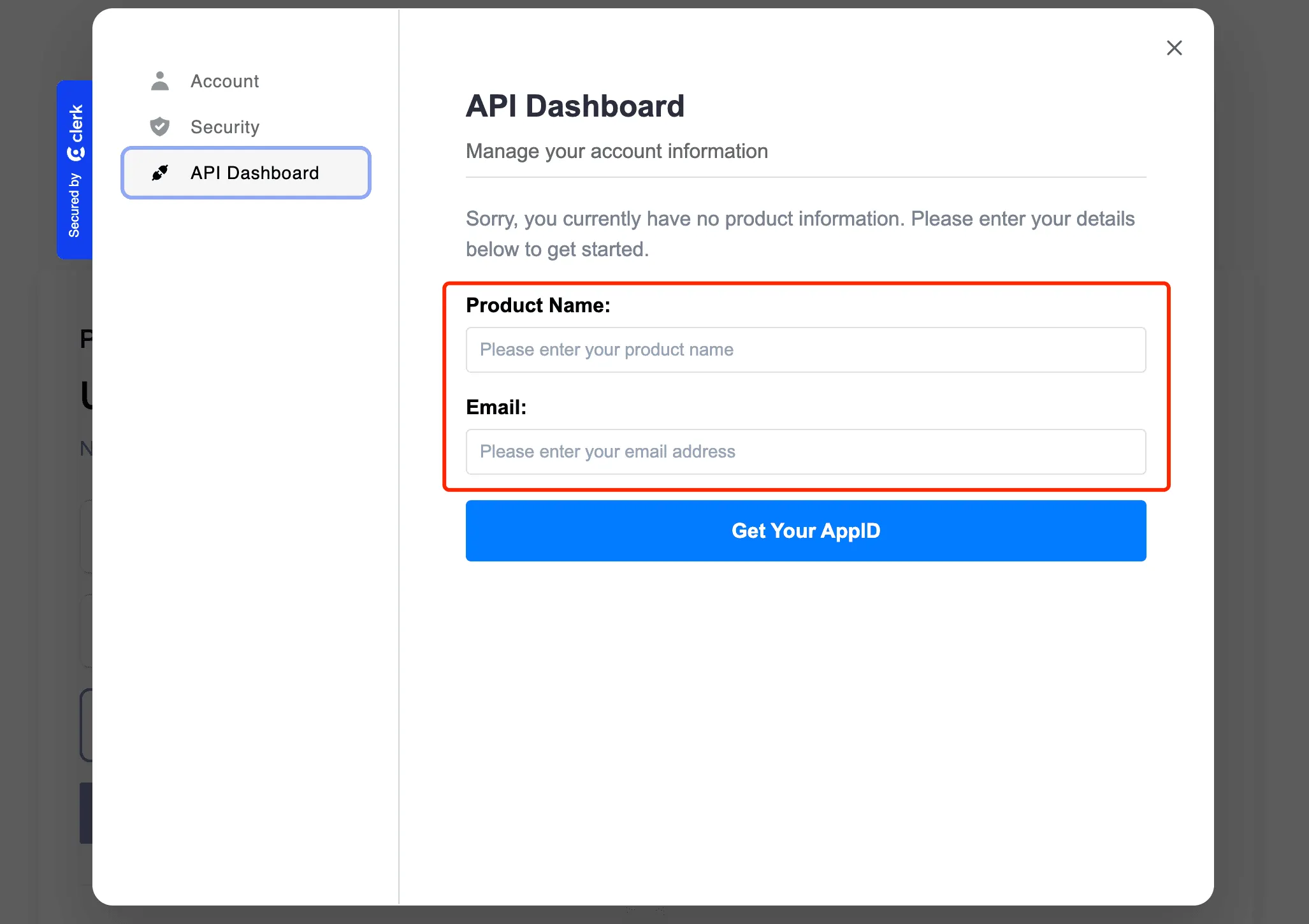Click the outlined box on the background page
This screenshot has height=924, width=1309.
click(85, 725)
